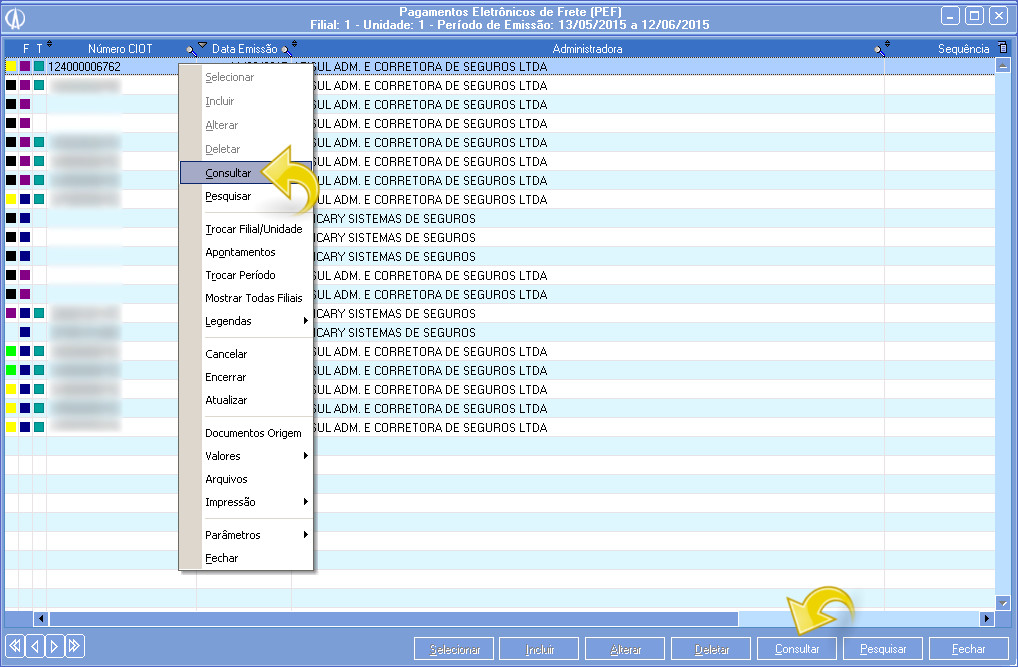Expand the Legendas submenu
This screenshot has width=1018, height=667.
pos(245,321)
